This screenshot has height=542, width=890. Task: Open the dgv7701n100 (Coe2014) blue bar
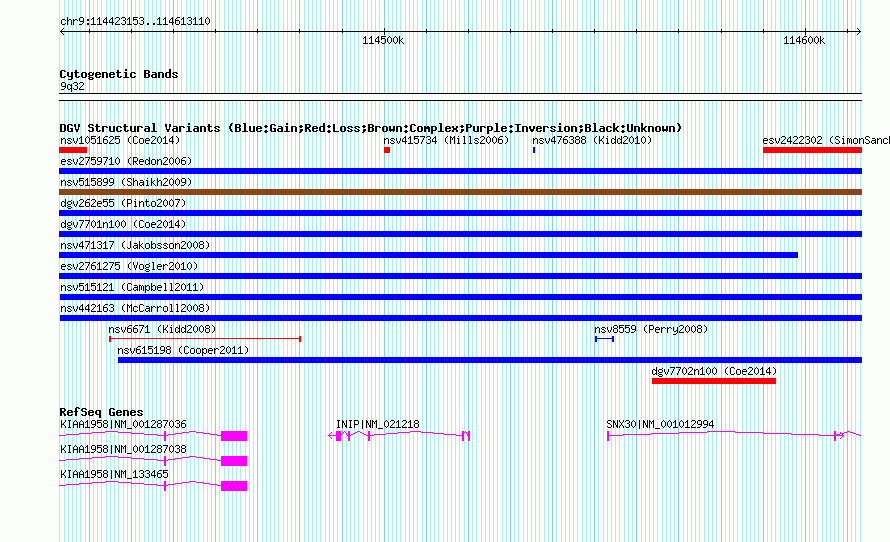(460, 234)
